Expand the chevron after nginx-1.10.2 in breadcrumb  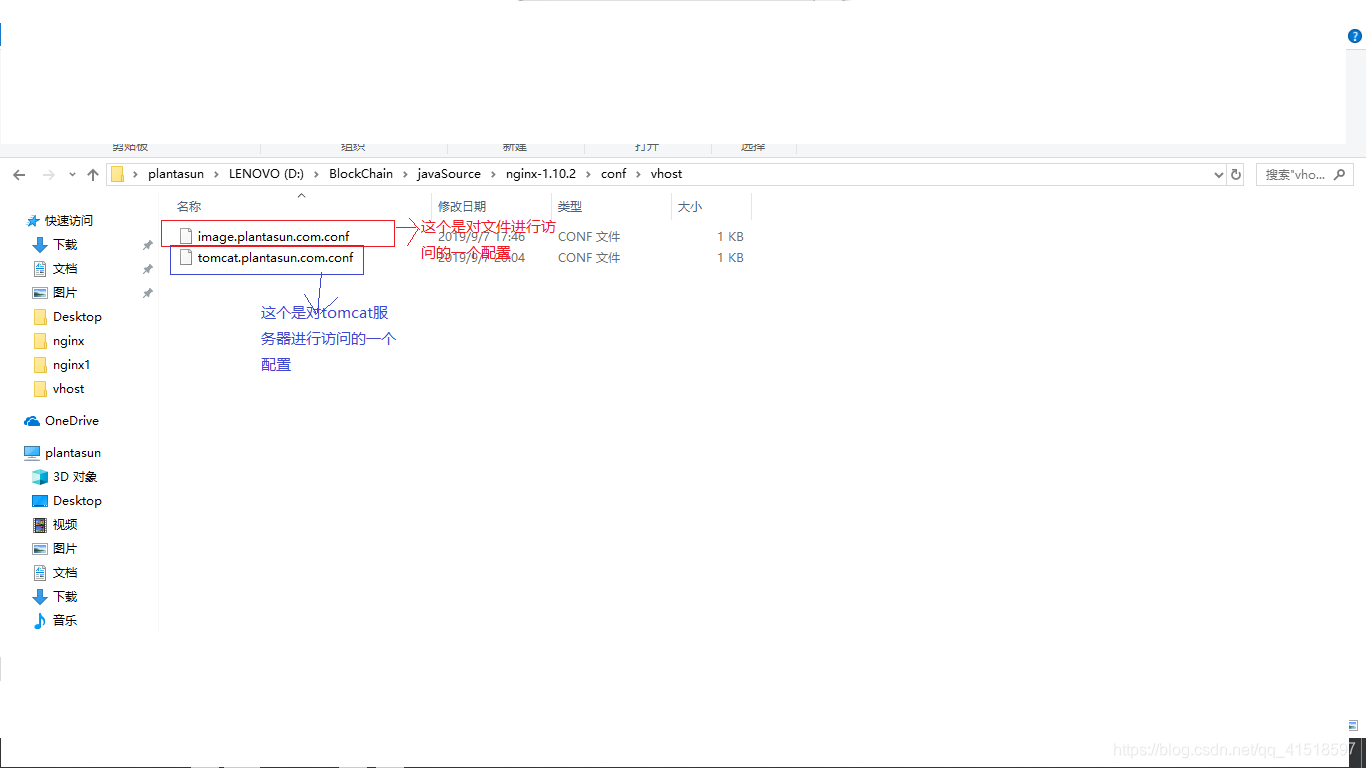[588, 174]
